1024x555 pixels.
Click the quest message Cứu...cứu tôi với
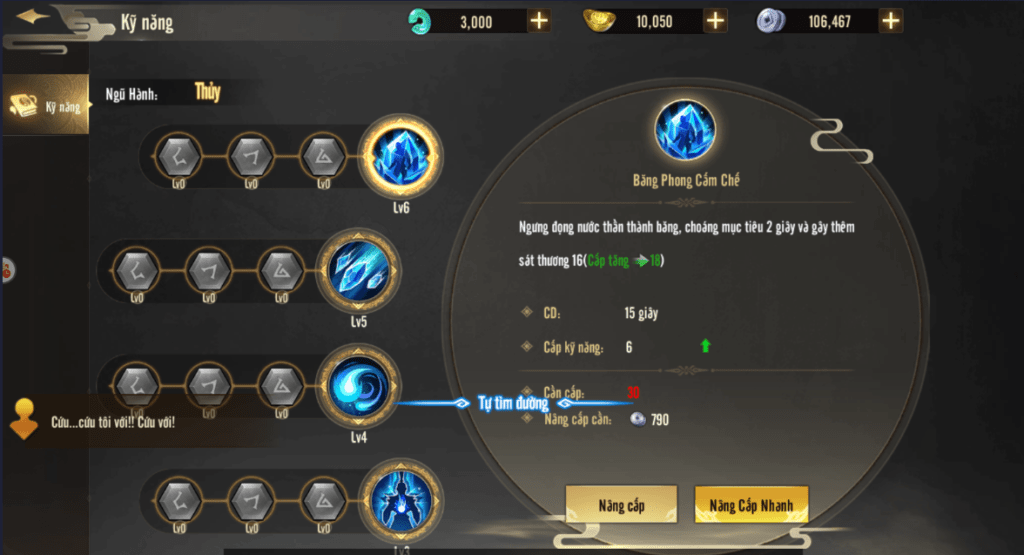[x=113, y=422]
